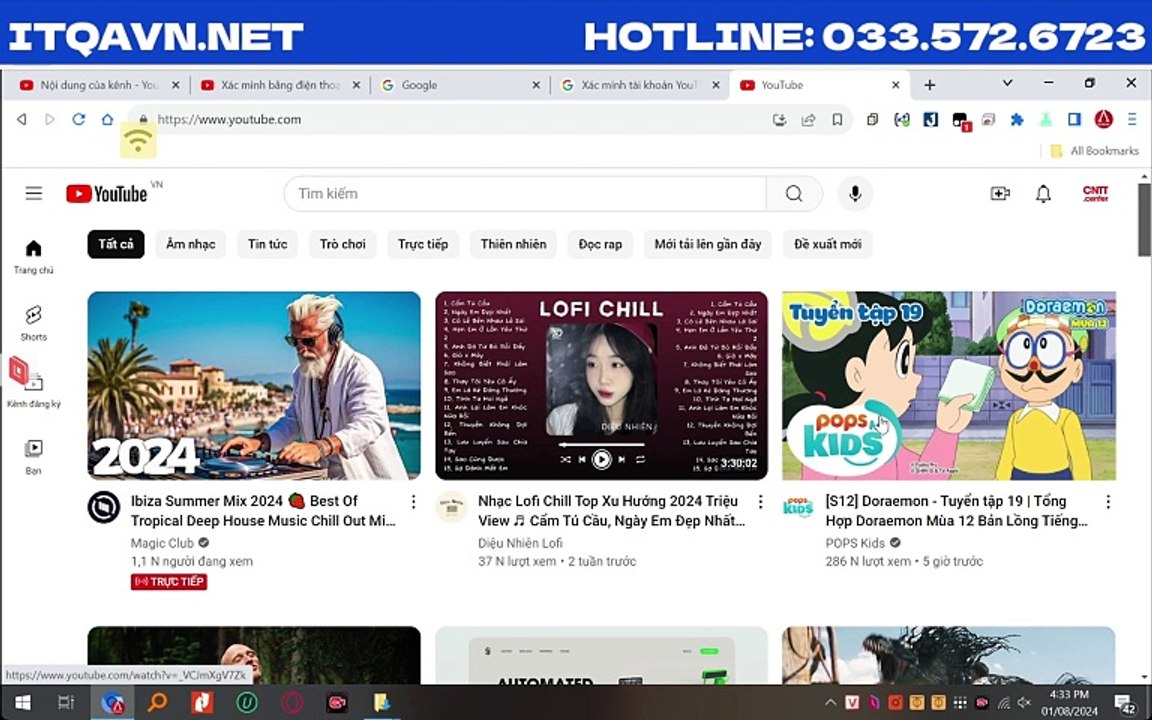The width and height of the screenshot is (1152, 720).
Task: Open the browser main menu icon
Action: 1132,119
